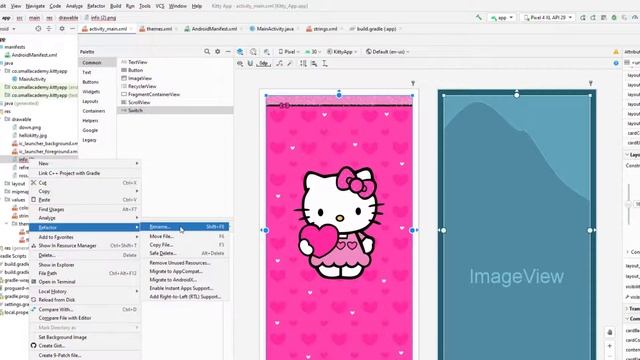Screen dimensions: 640x360
Task: Click the clear constraints icon
Action: pos(280,64)
